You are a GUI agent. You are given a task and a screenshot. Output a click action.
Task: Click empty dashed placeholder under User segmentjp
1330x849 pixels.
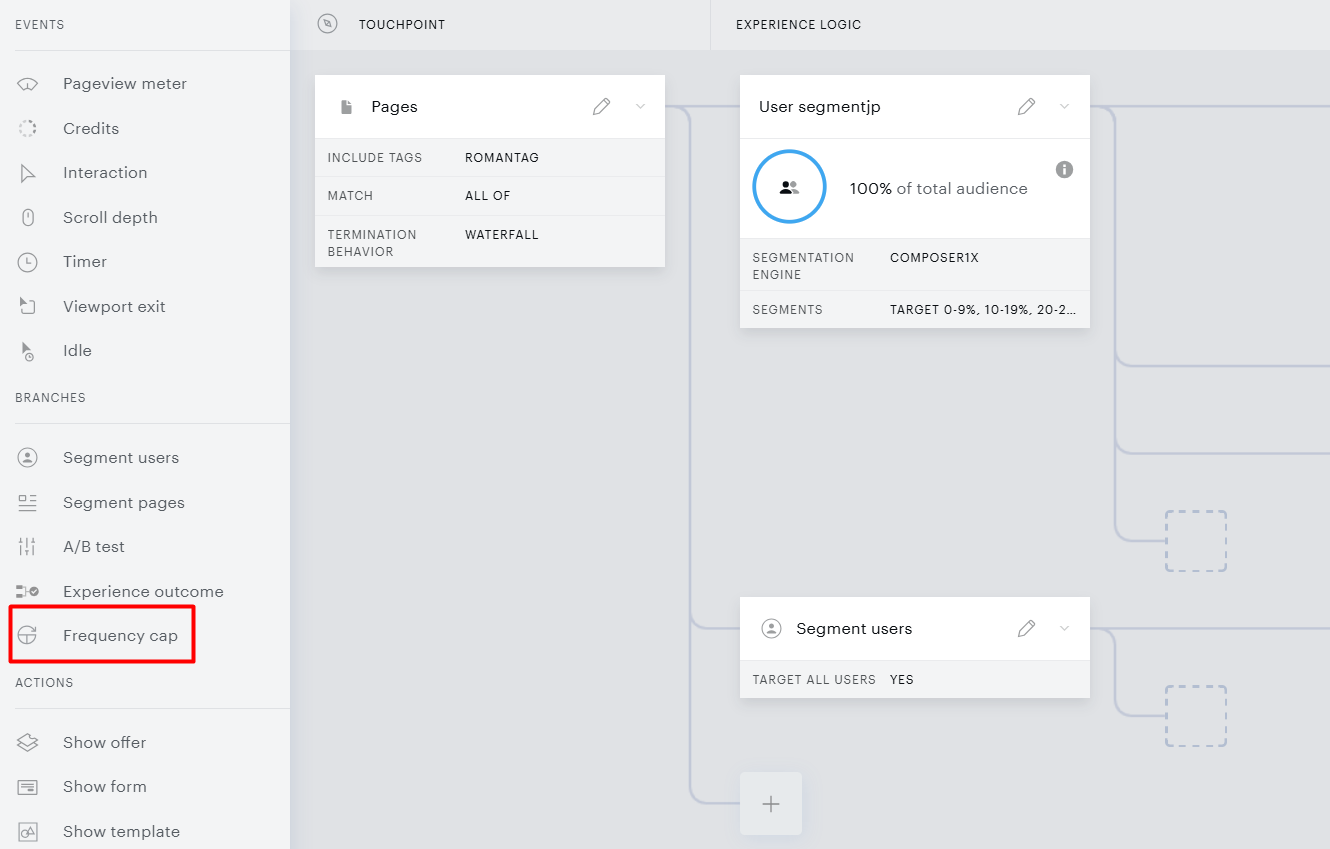1196,541
